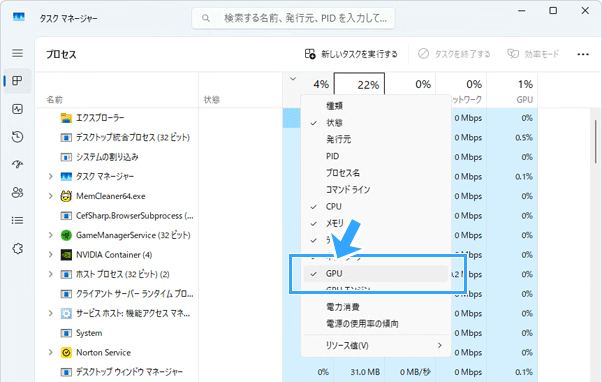This screenshot has height=382, width=602.
Task: Expand the タスク マネージャー process group
Action: (50, 176)
